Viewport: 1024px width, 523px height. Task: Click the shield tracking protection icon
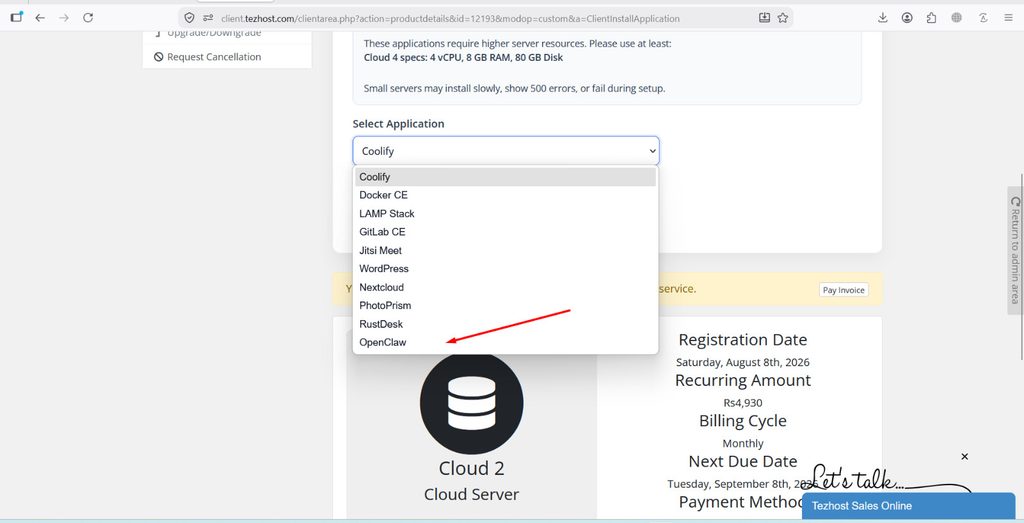click(189, 18)
